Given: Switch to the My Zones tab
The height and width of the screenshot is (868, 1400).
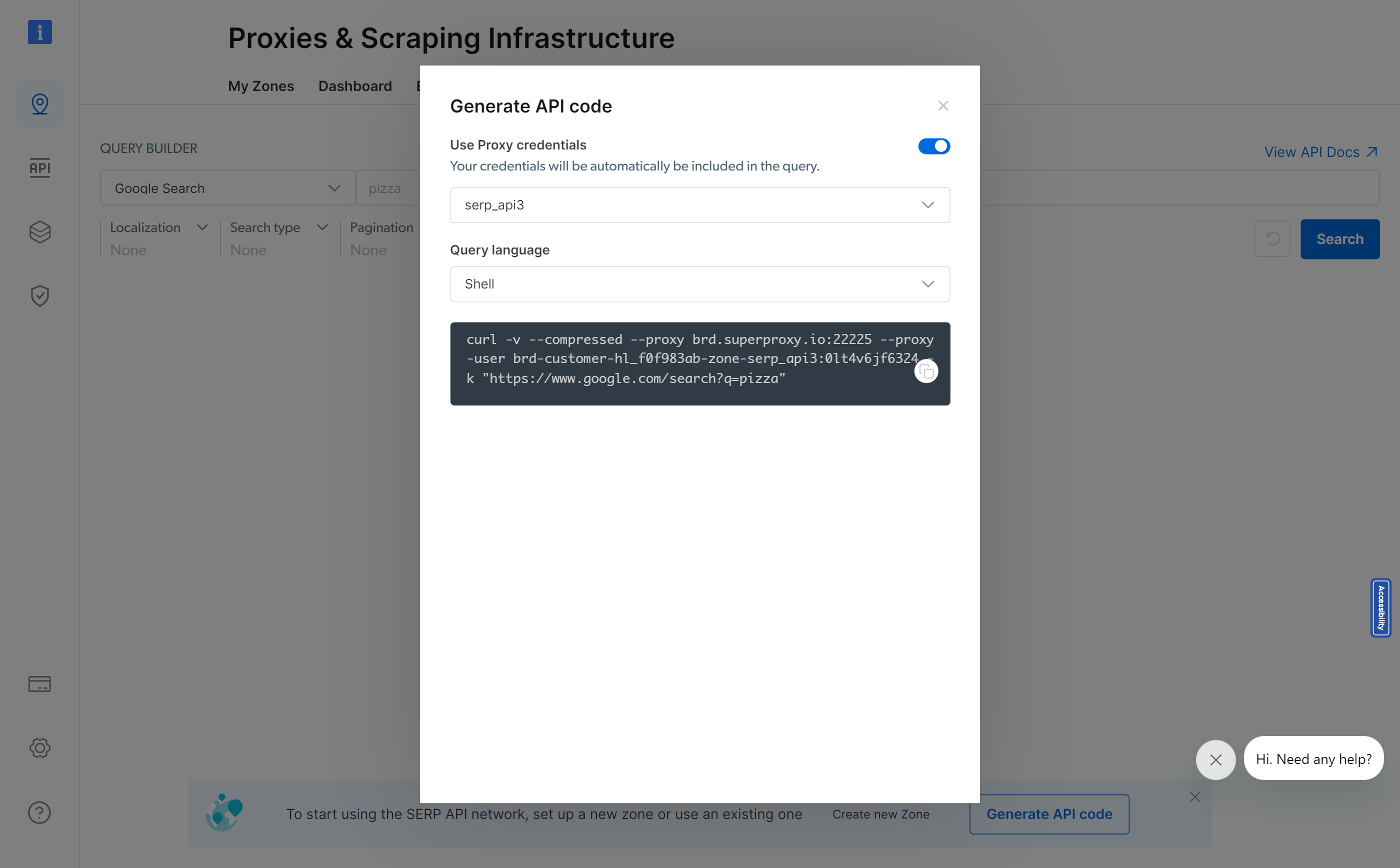Looking at the screenshot, I should tap(260, 86).
